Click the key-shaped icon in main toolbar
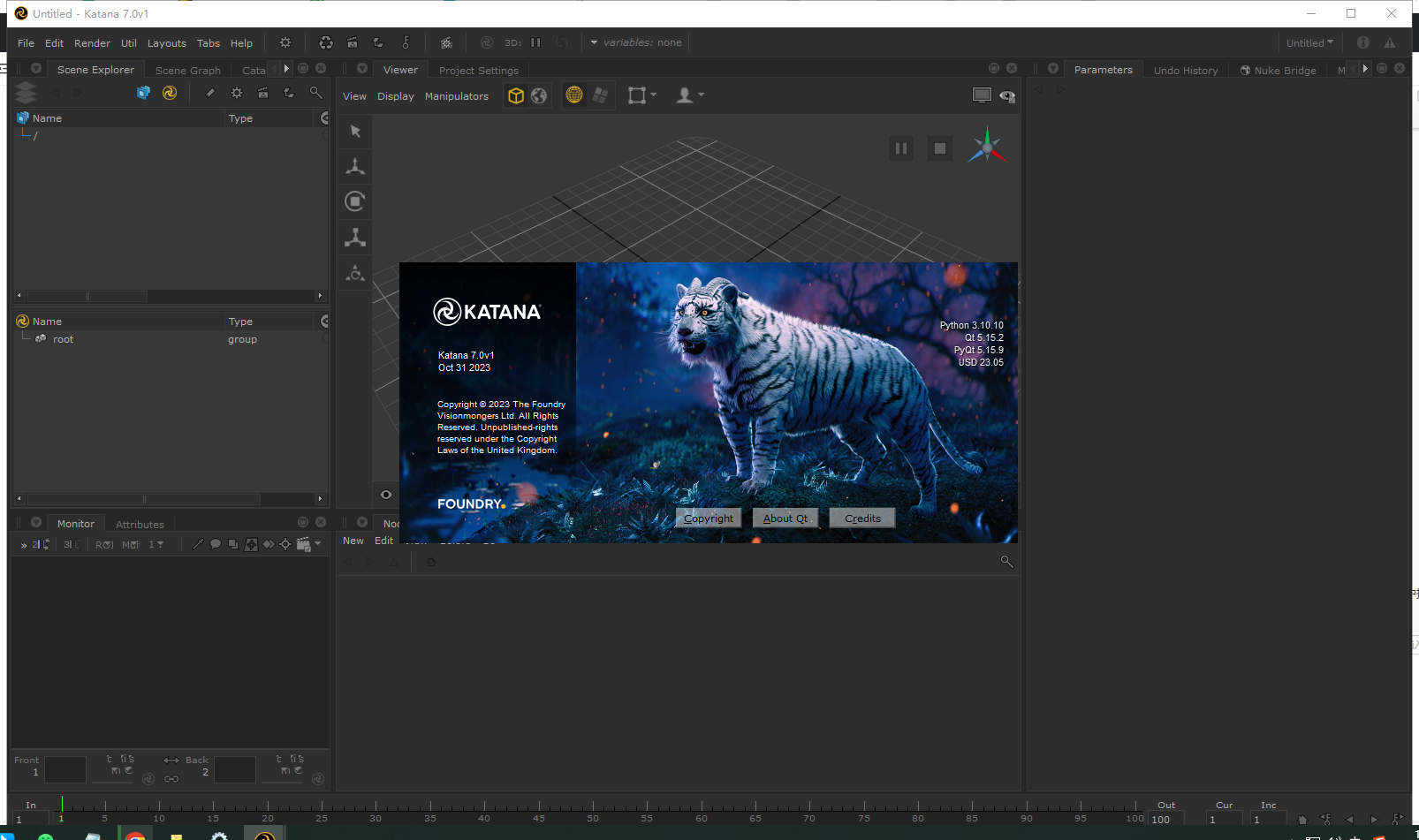 [x=406, y=42]
